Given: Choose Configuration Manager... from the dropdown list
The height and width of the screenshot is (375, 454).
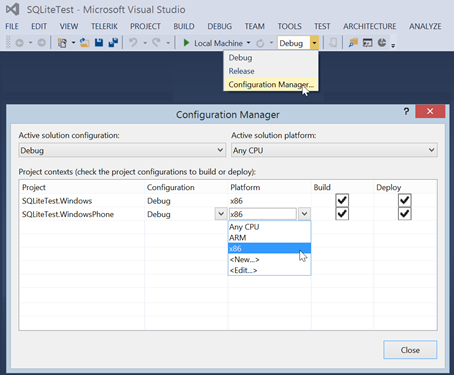Looking at the screenshot, I should click(x=271, y=84).
